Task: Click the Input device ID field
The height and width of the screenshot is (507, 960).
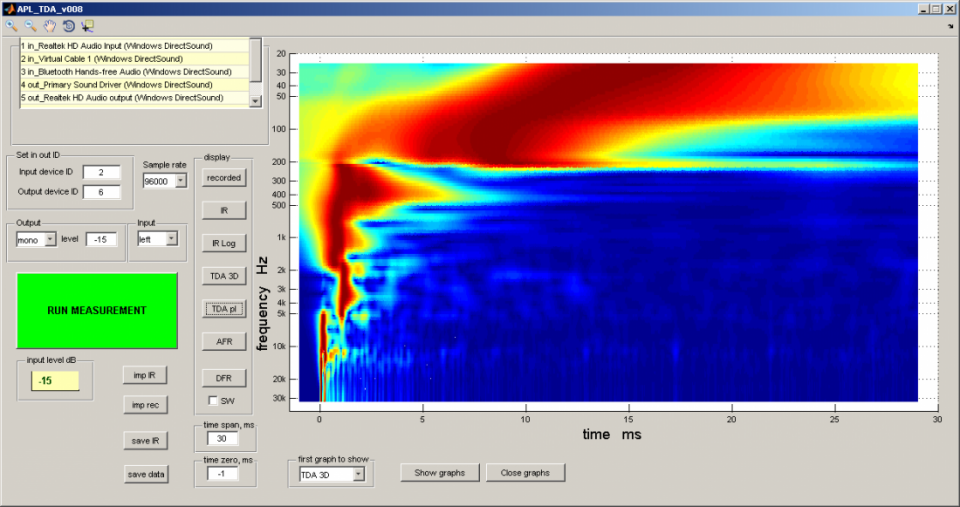Action: click(102, 173)
